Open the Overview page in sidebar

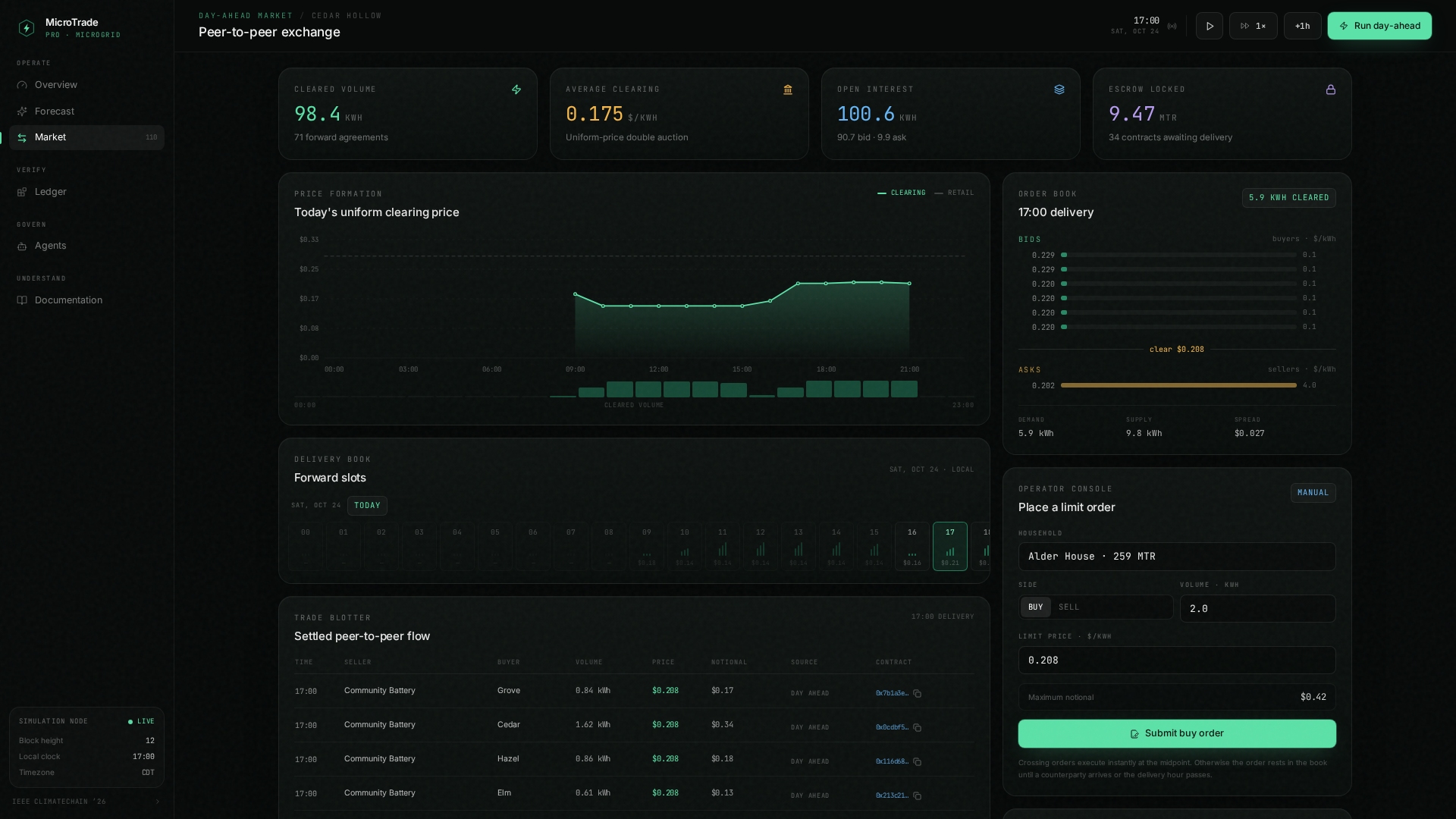pos(86,85)
